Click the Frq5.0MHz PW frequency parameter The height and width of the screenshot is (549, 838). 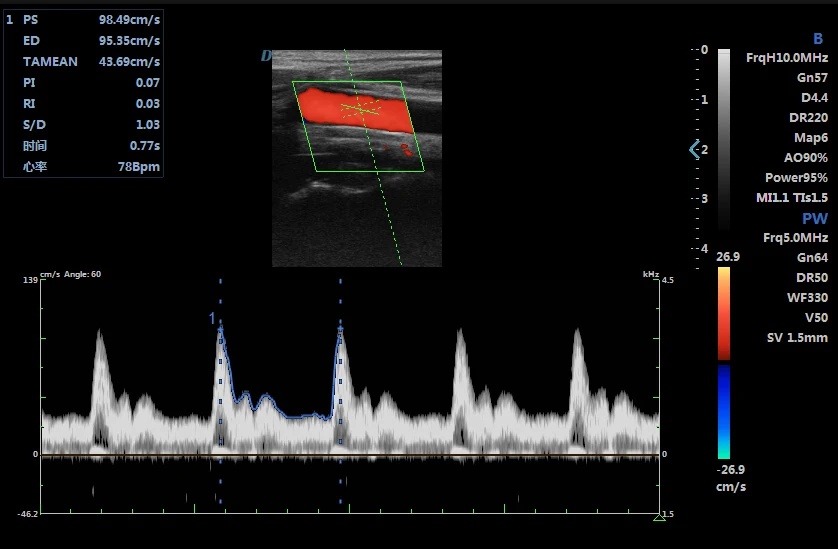click(x=795, y=238)
